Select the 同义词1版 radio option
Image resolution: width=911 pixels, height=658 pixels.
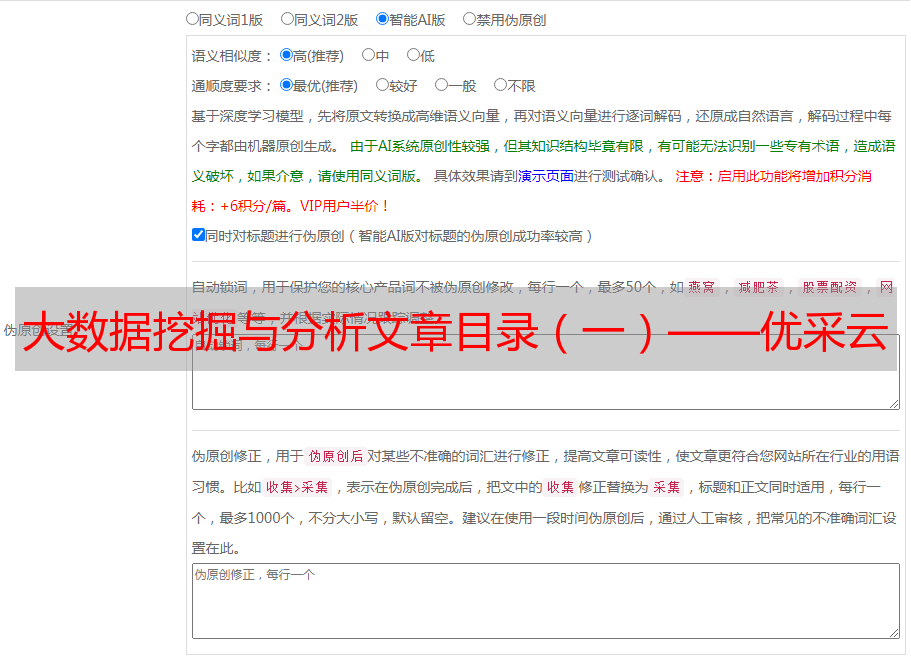tap(192, 19)
